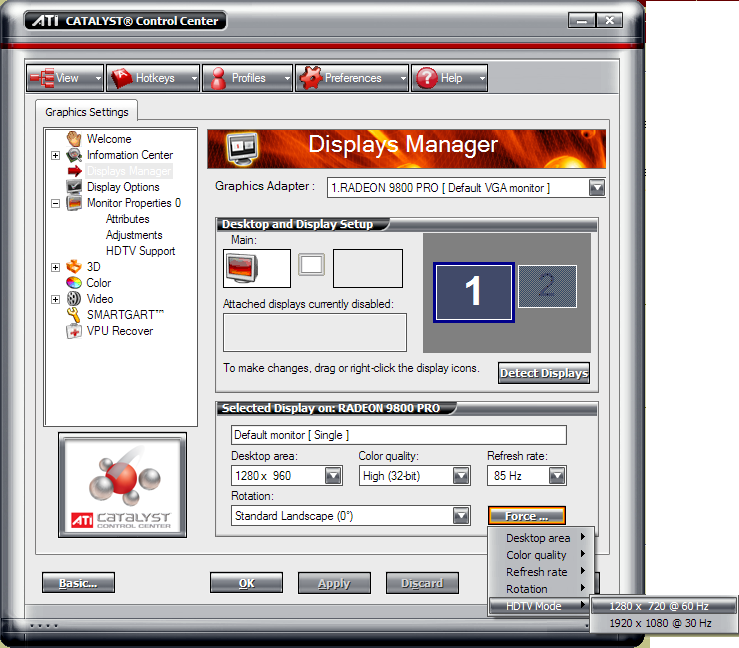Image resolution: width=739 pixels, height=648 pixels.
Task: Click the Video film reel icon
Action: click(74, 299)
